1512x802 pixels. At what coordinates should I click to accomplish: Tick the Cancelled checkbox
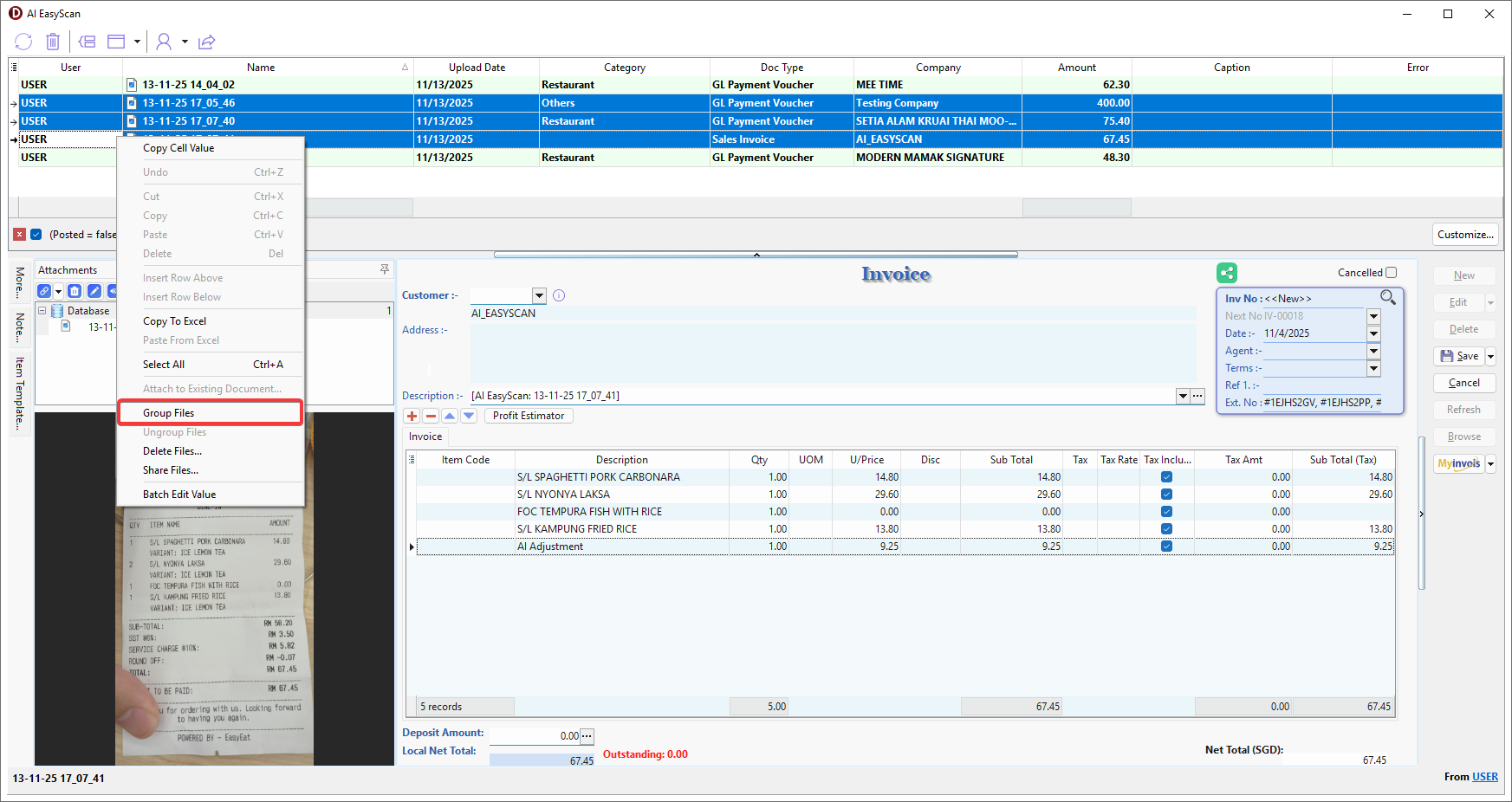coord(1391,273)
